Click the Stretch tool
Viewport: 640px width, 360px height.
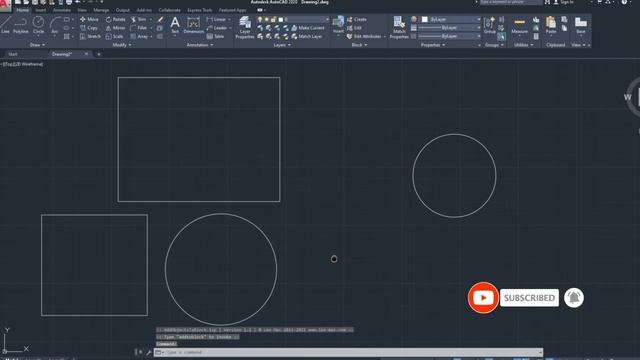[x=90, y=36]
